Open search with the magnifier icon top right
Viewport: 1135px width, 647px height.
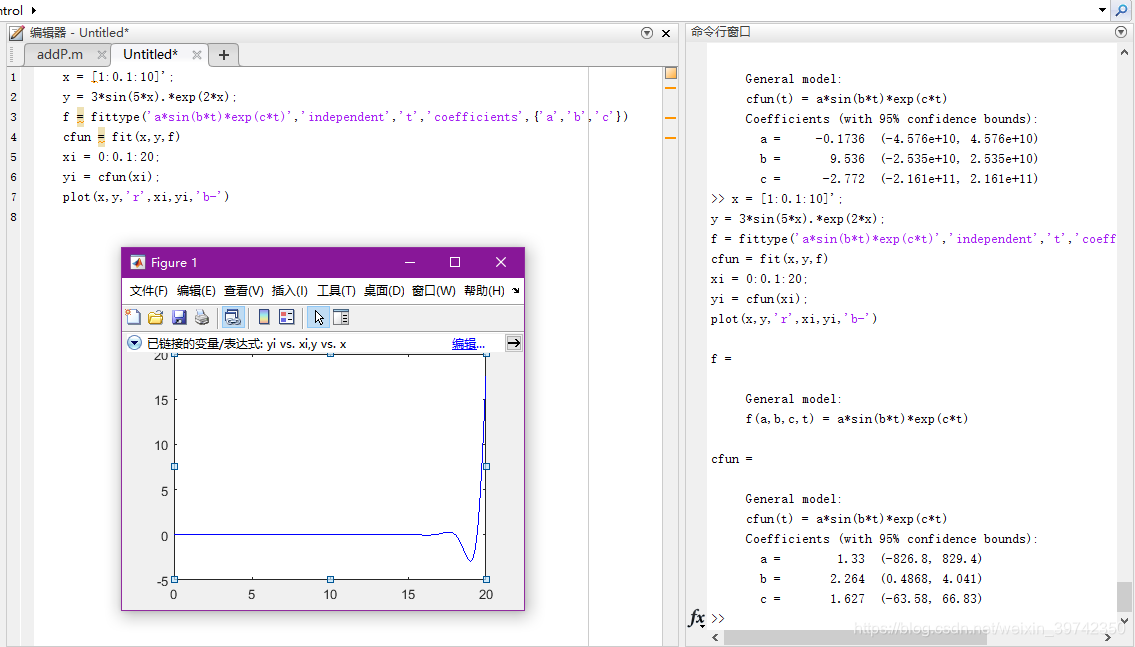click(x=1124, y=10)
